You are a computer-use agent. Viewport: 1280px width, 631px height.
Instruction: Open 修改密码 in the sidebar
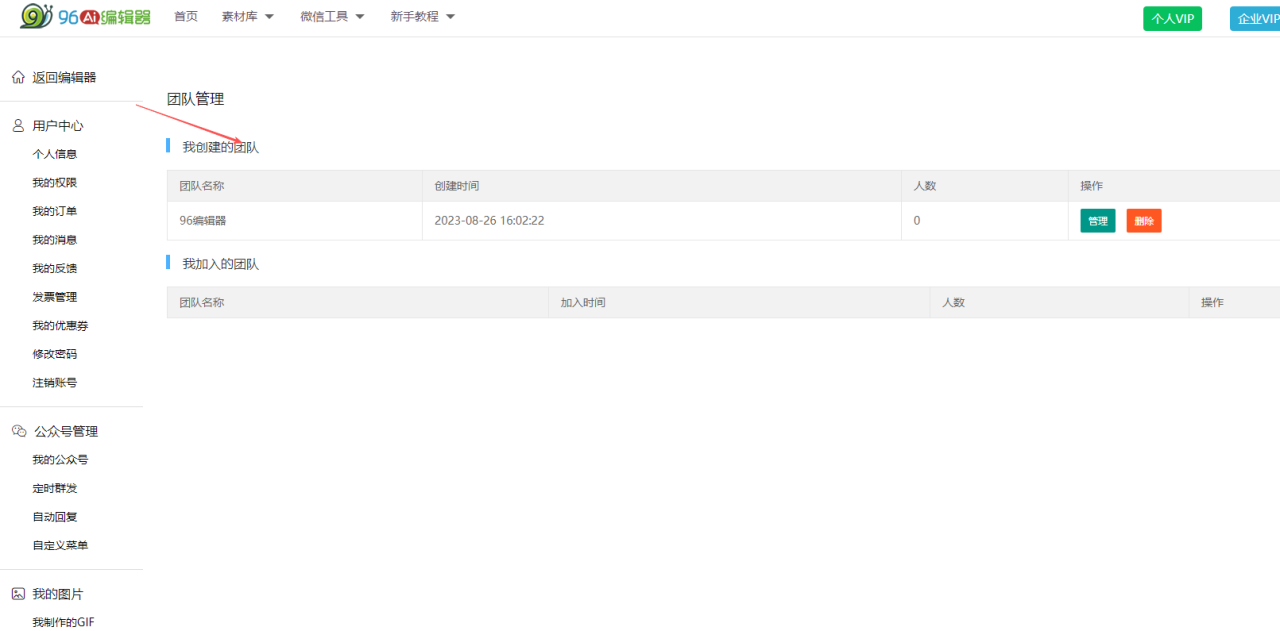pyautogui.click(x=54, y=354)
